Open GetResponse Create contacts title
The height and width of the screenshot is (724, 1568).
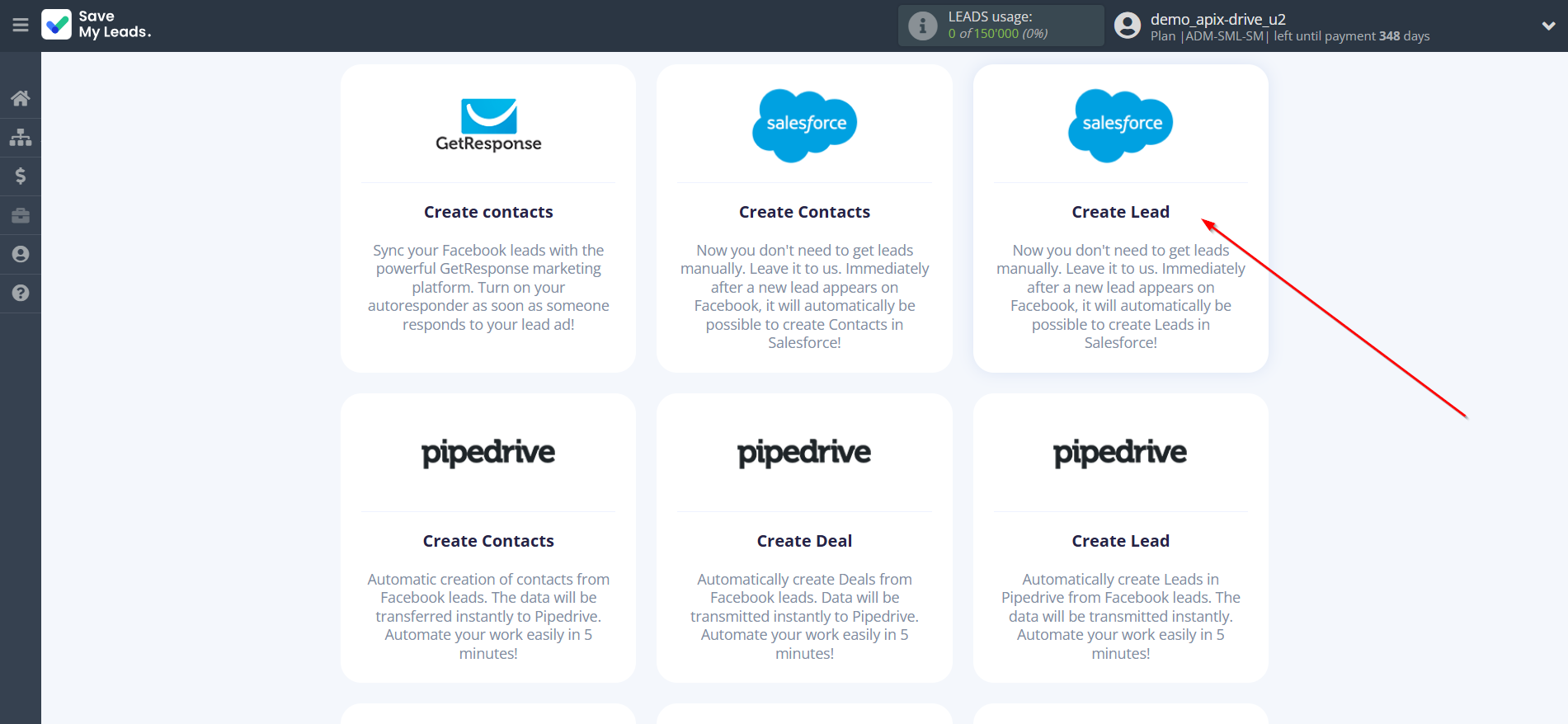tap(488, 212)
